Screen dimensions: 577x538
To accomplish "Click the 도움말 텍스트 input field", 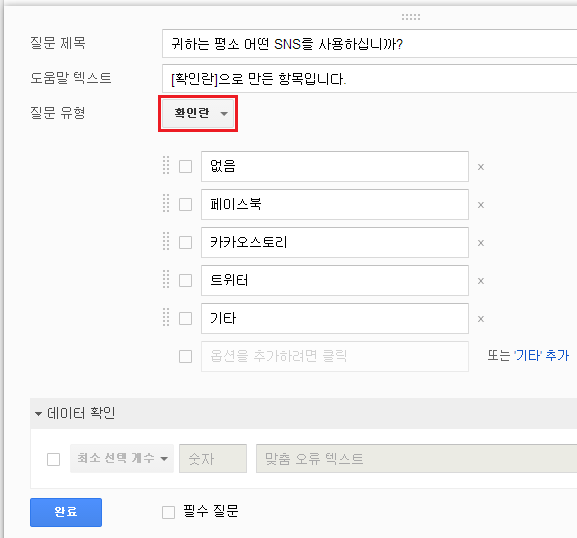I will 369,78.
